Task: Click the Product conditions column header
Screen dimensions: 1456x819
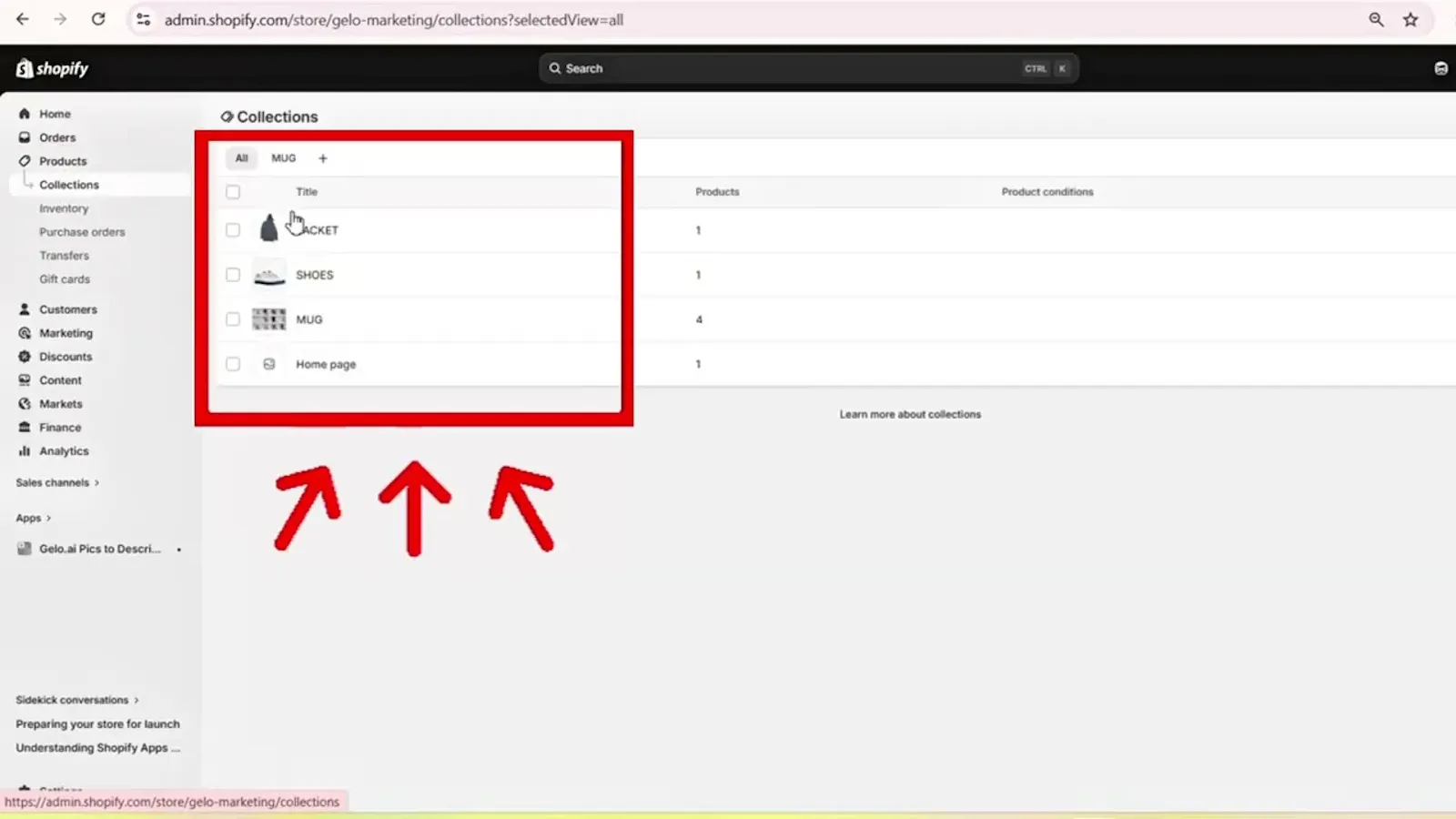Action: 1047,192
